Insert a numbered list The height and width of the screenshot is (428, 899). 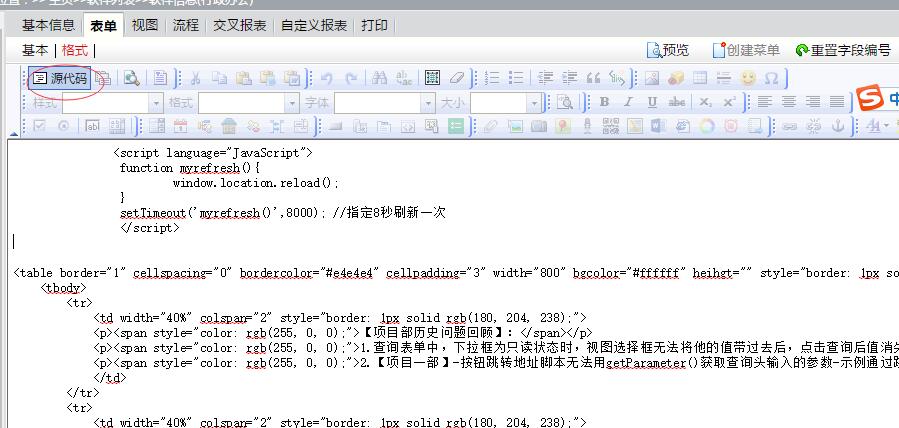click(492, 78)
